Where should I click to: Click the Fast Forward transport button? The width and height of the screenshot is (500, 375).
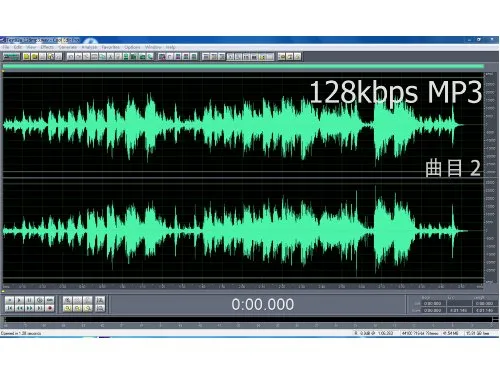click(30, 308)
